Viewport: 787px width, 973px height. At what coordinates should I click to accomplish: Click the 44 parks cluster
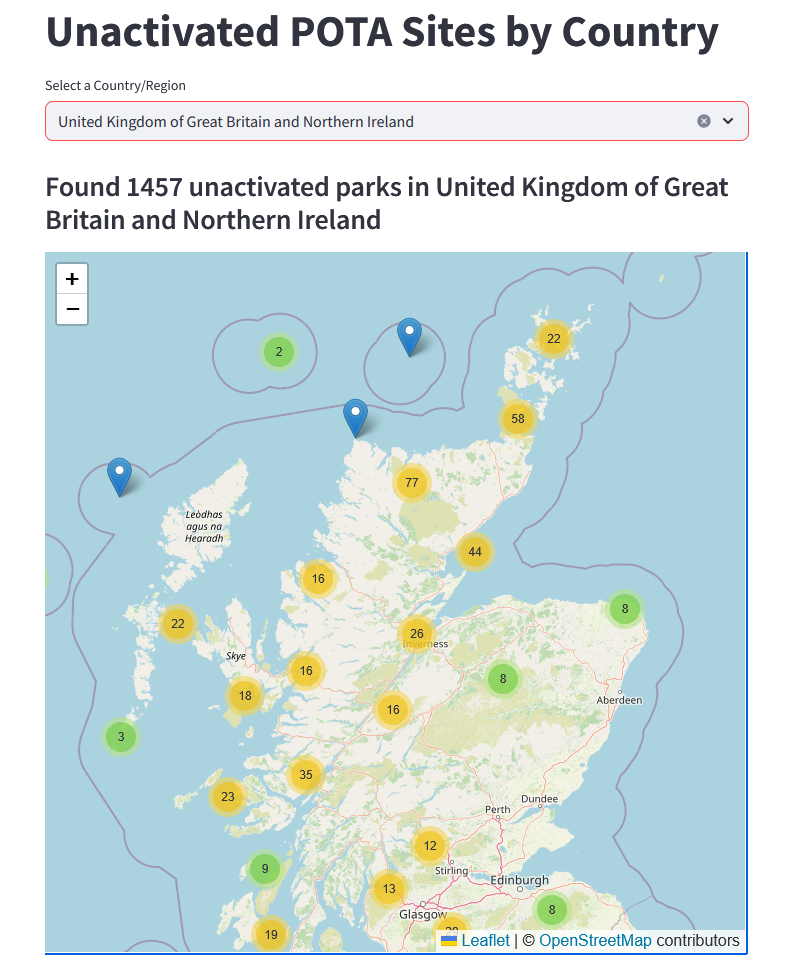click(x=475, y=552)
